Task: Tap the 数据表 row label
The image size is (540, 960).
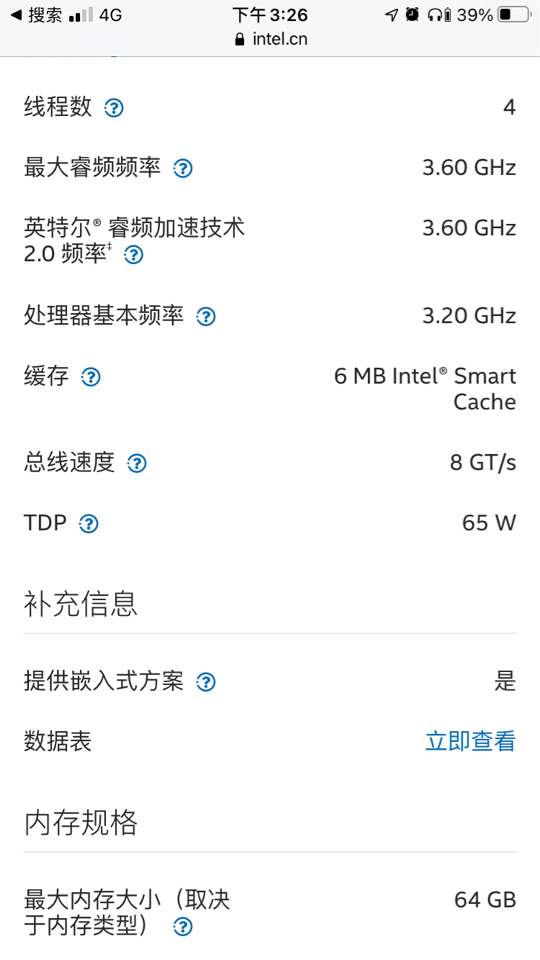Action: click(x=58, y=741)
